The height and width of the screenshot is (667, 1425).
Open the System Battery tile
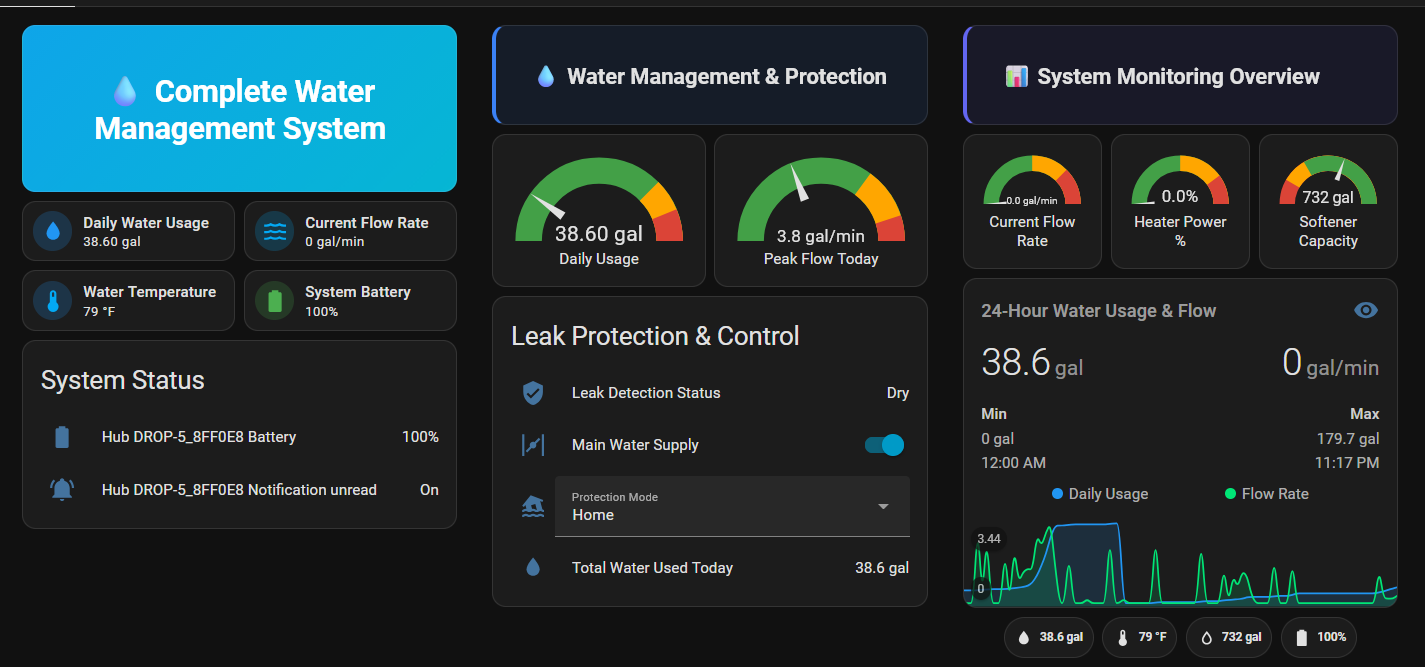(x=350, y=300)
